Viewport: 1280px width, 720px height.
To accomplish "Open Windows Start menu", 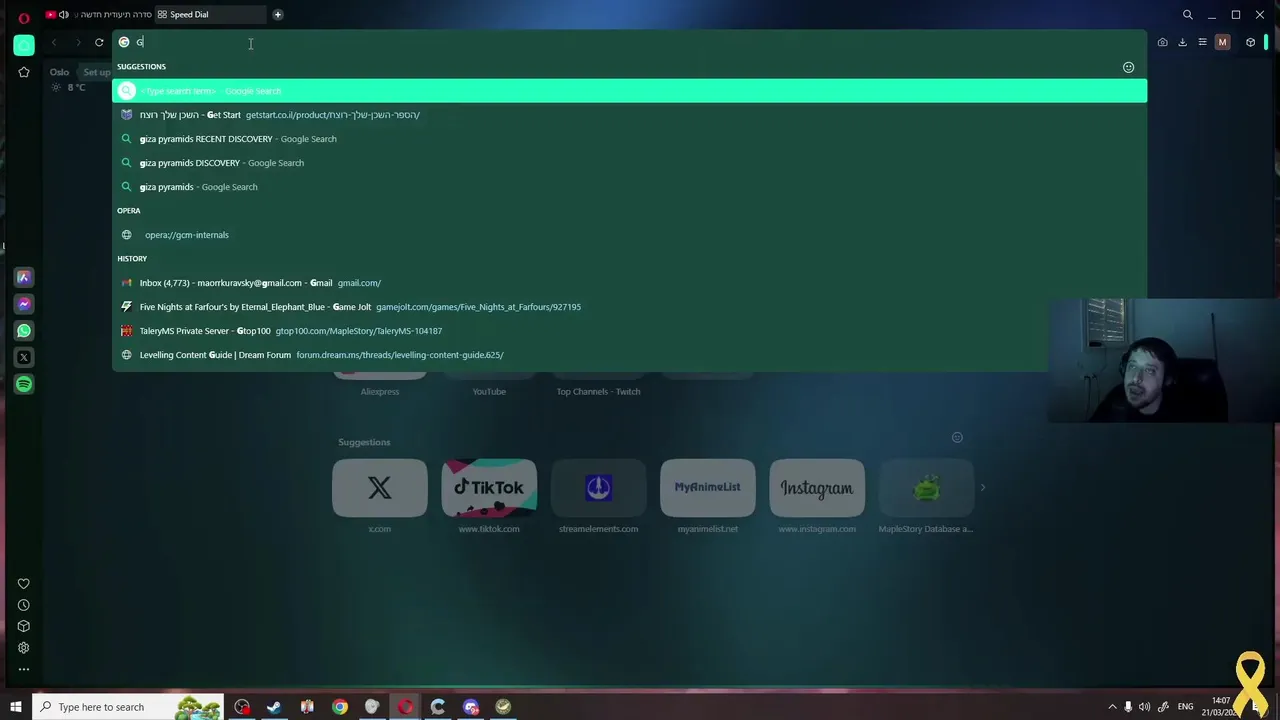I will click(15, 707).
